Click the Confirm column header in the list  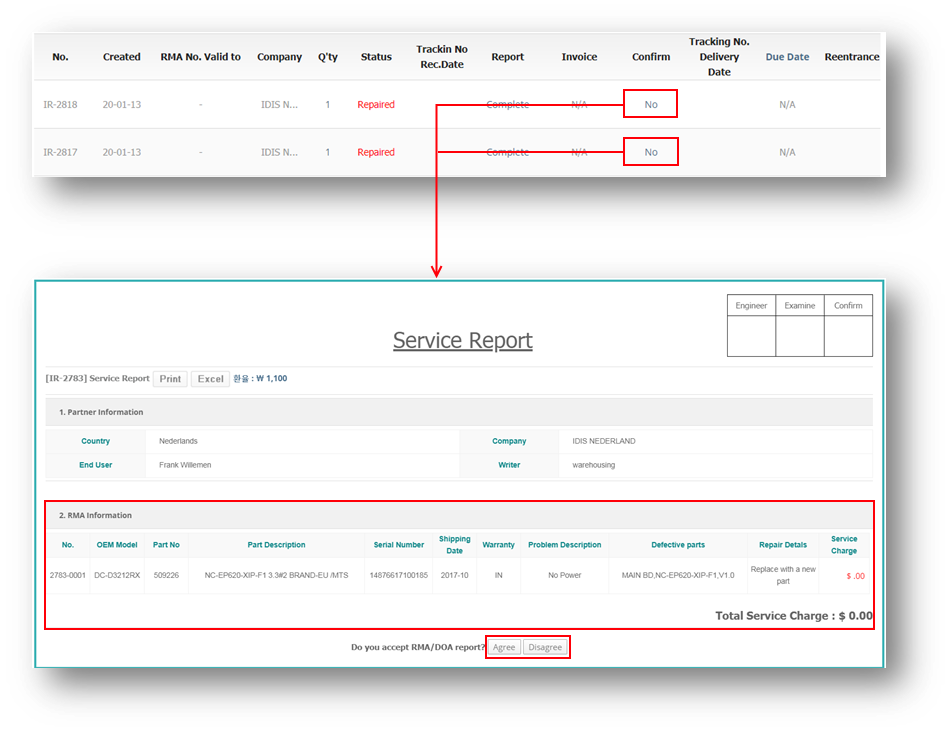click(651, 56)
